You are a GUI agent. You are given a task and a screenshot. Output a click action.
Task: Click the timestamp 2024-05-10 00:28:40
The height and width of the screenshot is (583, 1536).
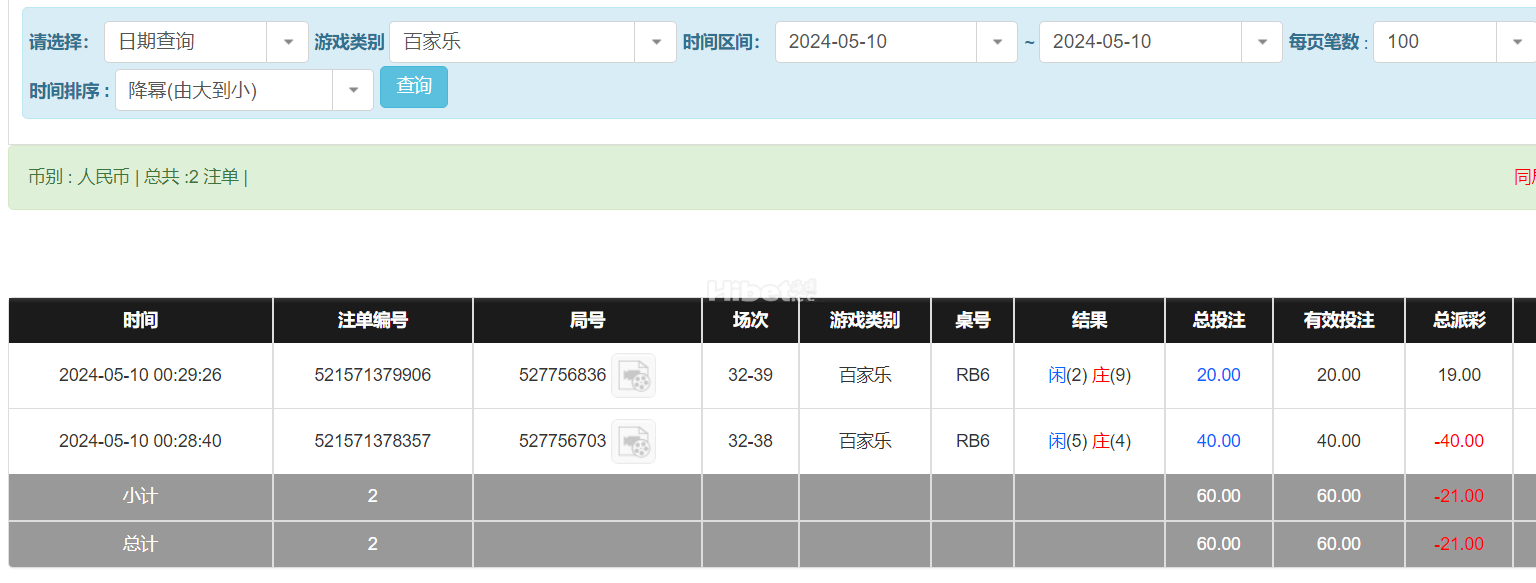click(x=141, y=441)
